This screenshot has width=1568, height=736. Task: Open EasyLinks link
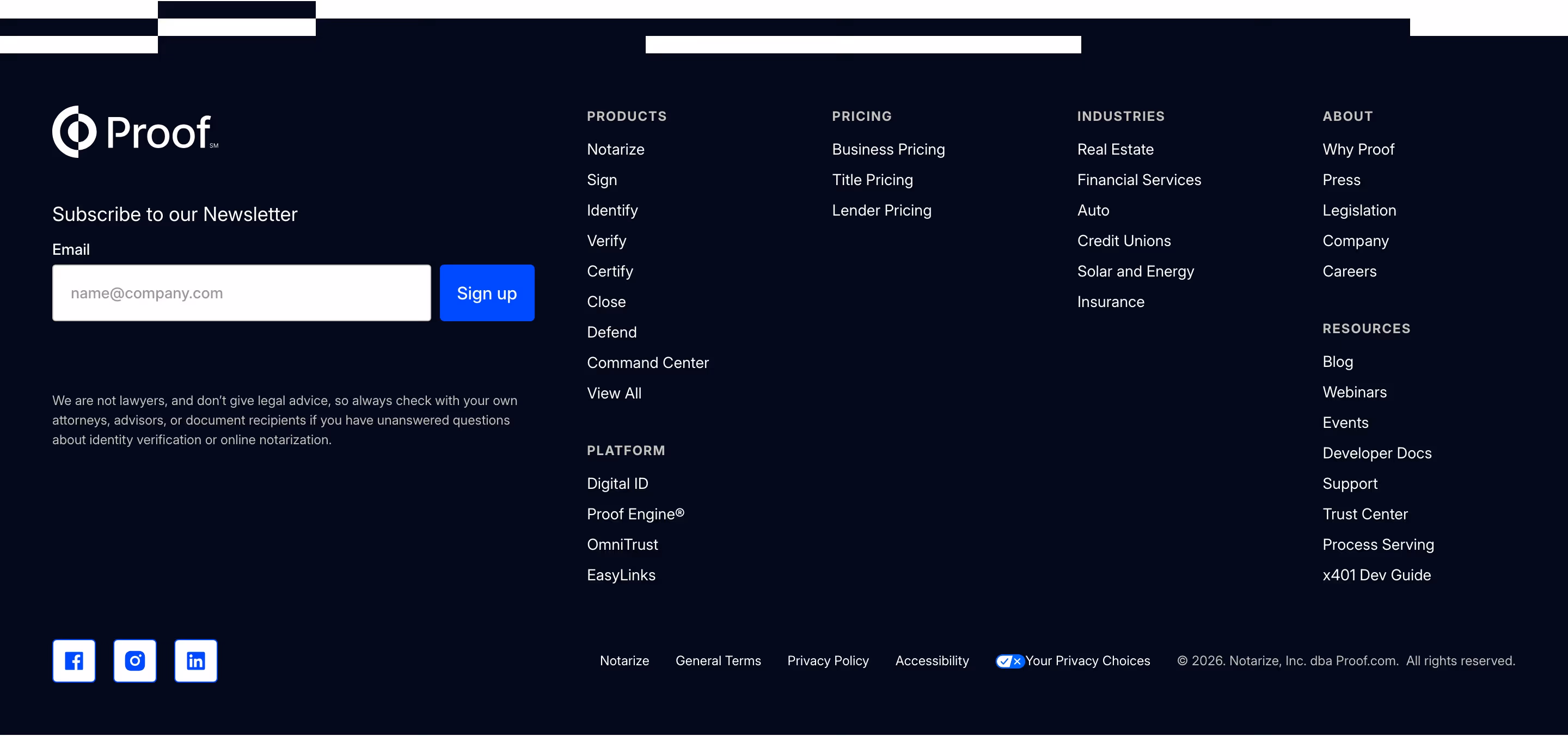point(621,575)
